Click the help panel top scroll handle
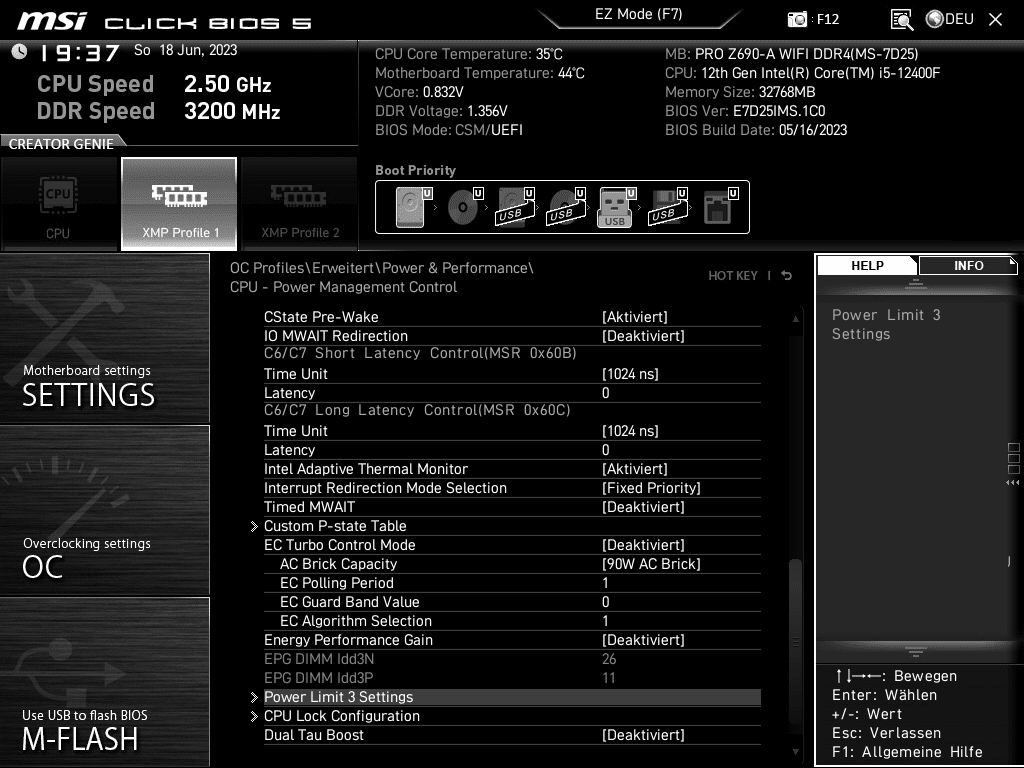1024x768 pixels. pos(916,283)
